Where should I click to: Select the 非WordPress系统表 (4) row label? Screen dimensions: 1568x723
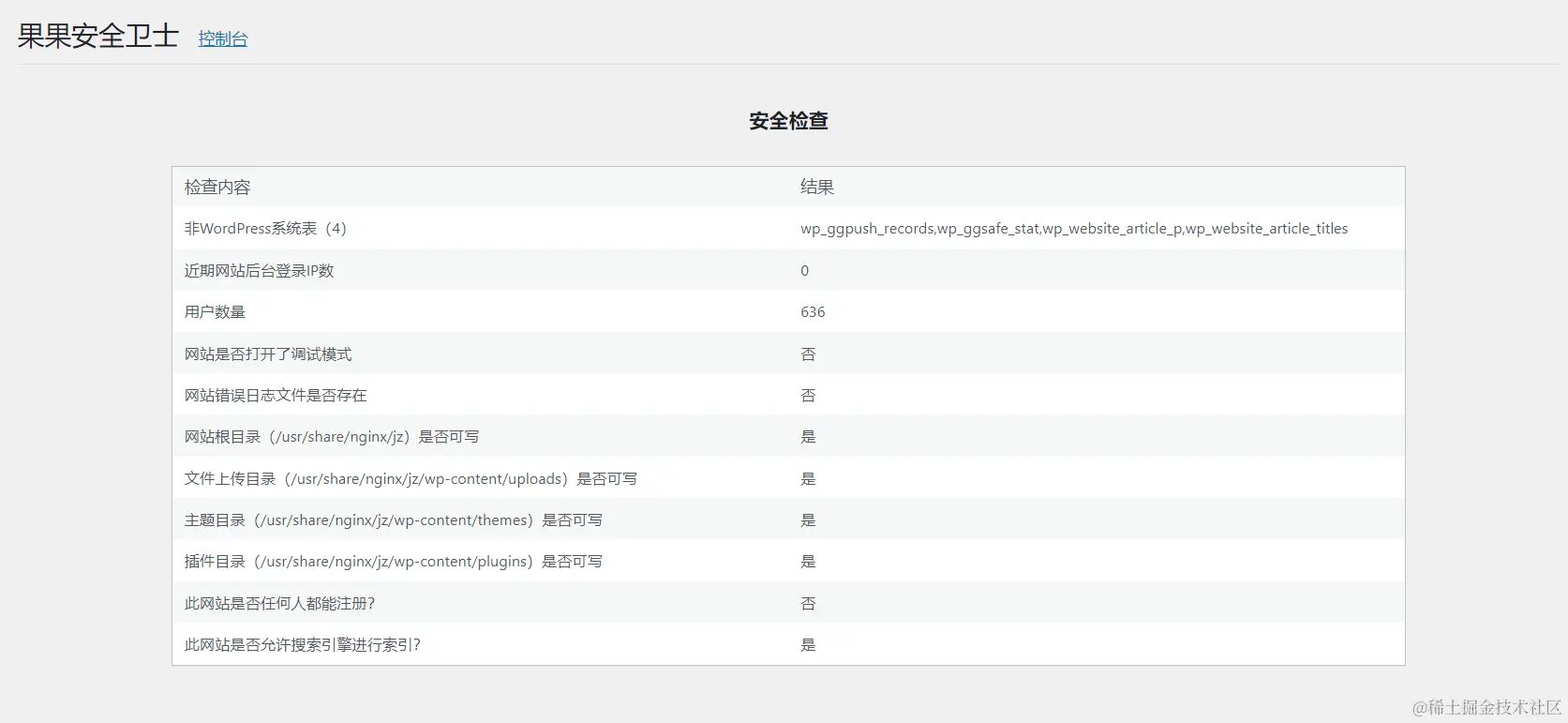tap(266, 229)
